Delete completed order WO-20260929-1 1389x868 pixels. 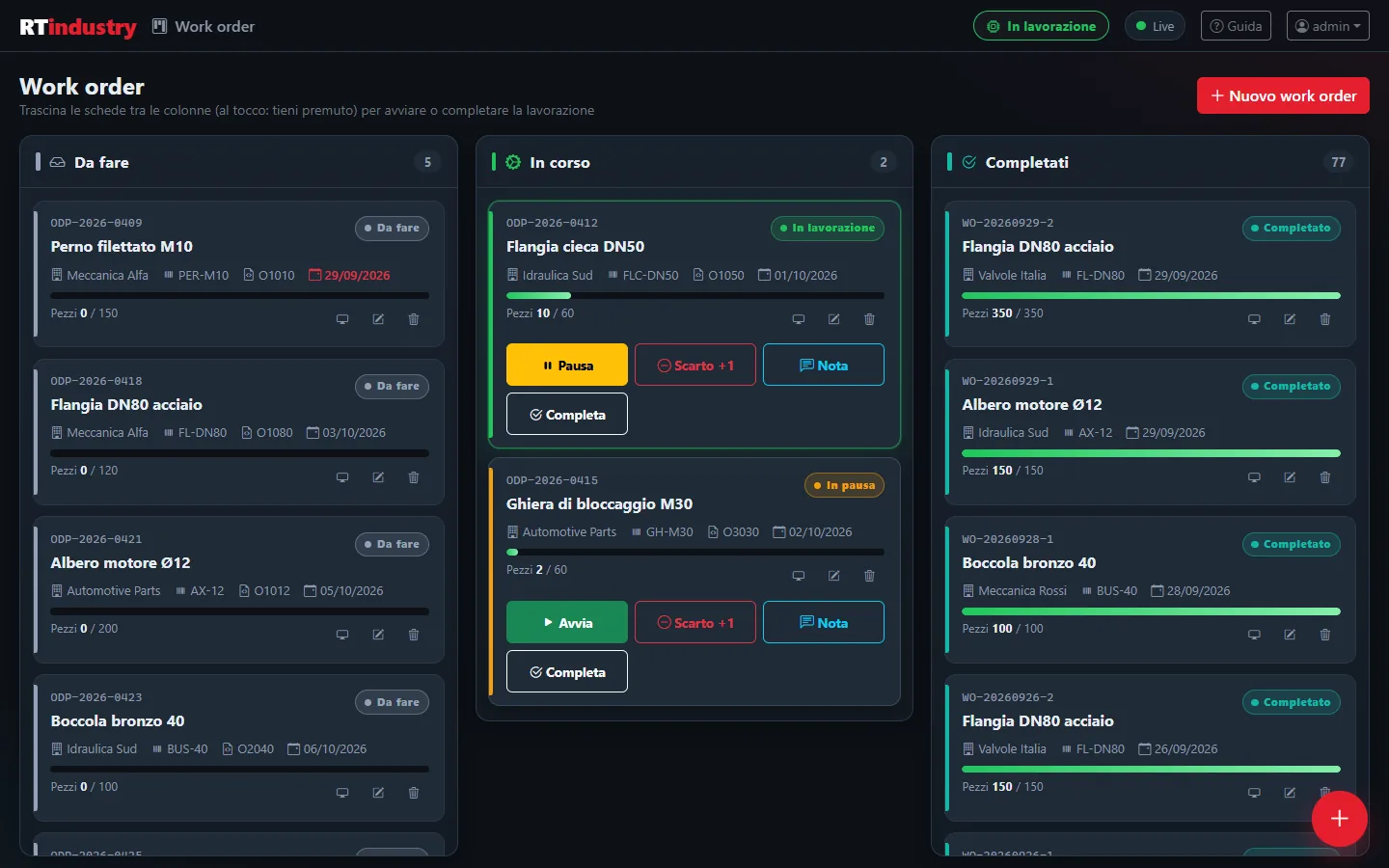coord(1325,477)
